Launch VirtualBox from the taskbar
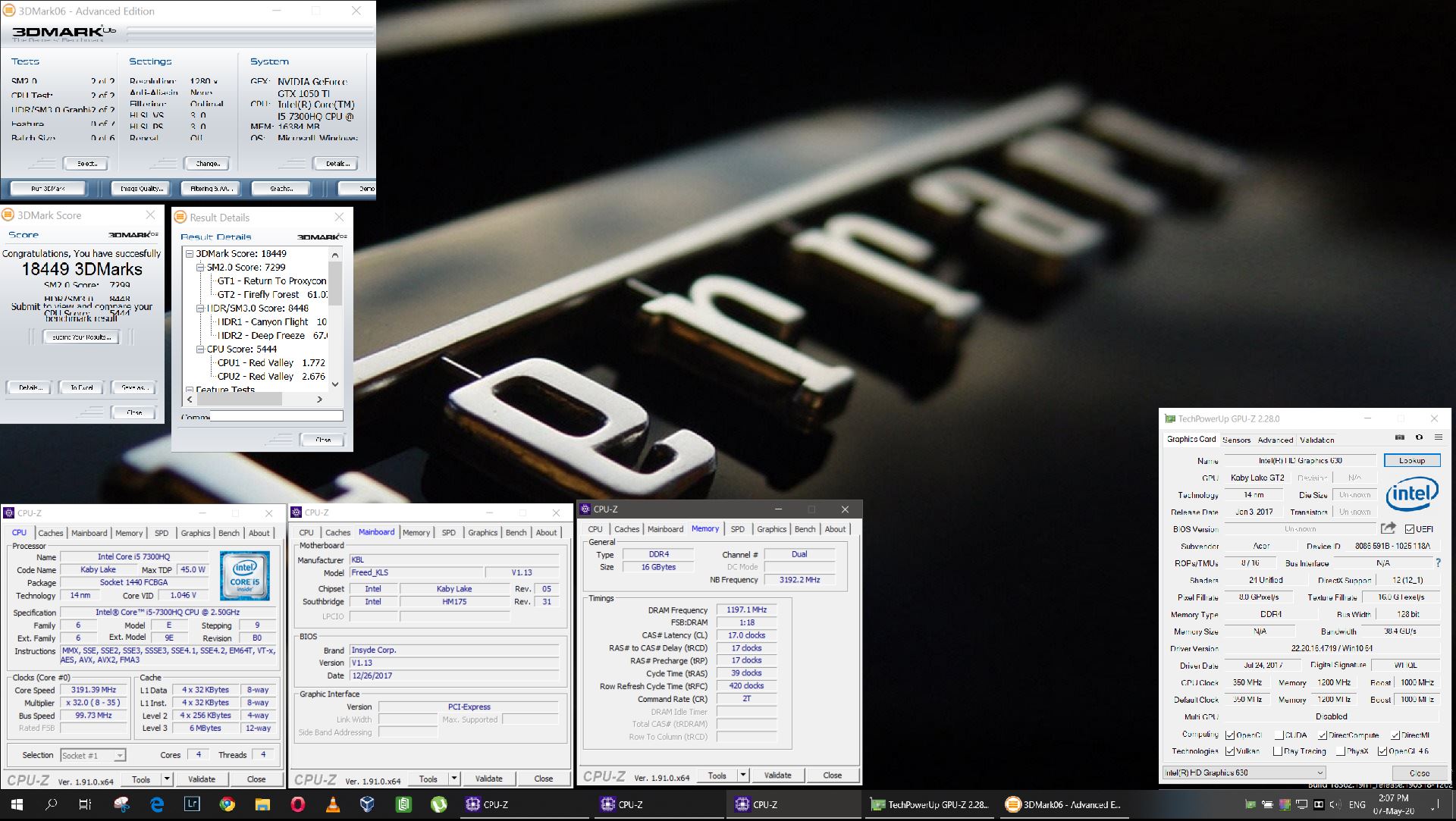Screen dimensions: 1456x821 pyautogui.click(x=367, y=804)
